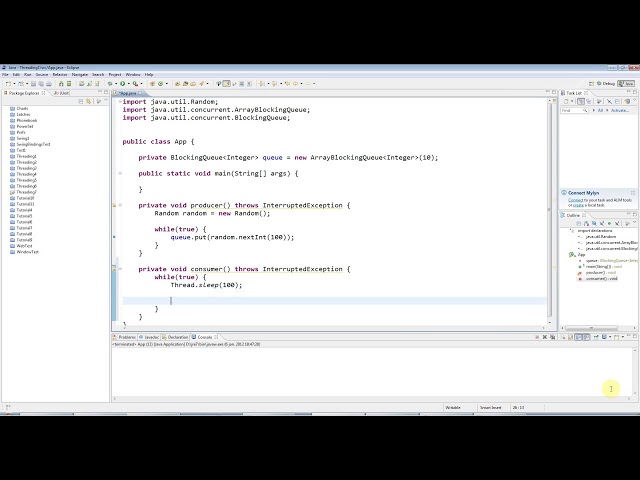Open the Help menu
Image resolution: width=640 pixels, height=480 pixels.
click(x=149, y=75)
